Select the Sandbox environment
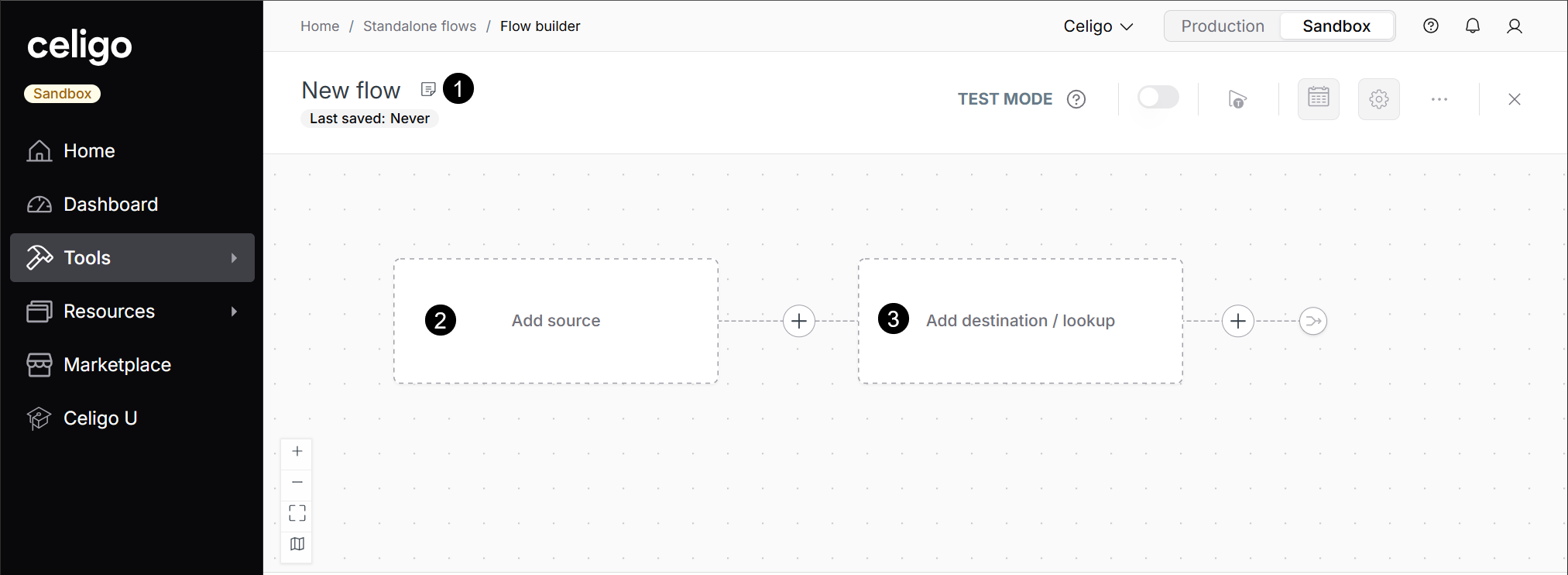 [1336, 26]
